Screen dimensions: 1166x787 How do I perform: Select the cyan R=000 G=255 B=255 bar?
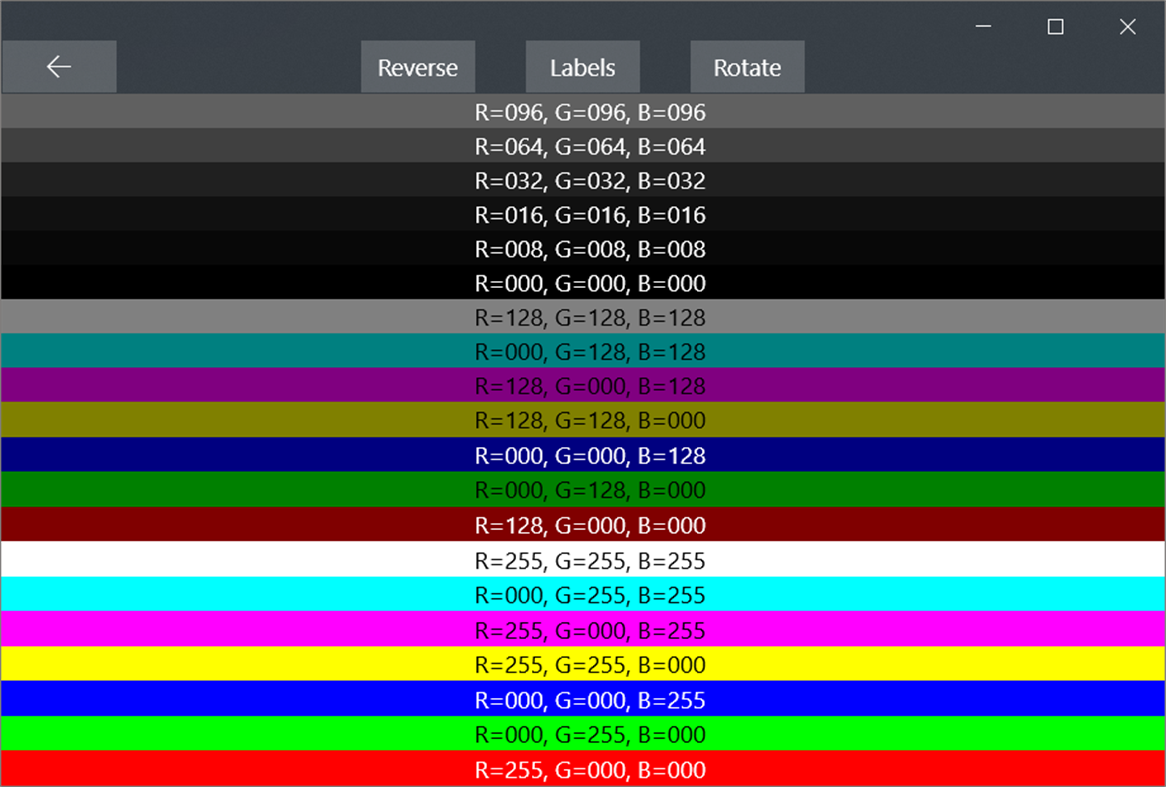click(583, 595)
